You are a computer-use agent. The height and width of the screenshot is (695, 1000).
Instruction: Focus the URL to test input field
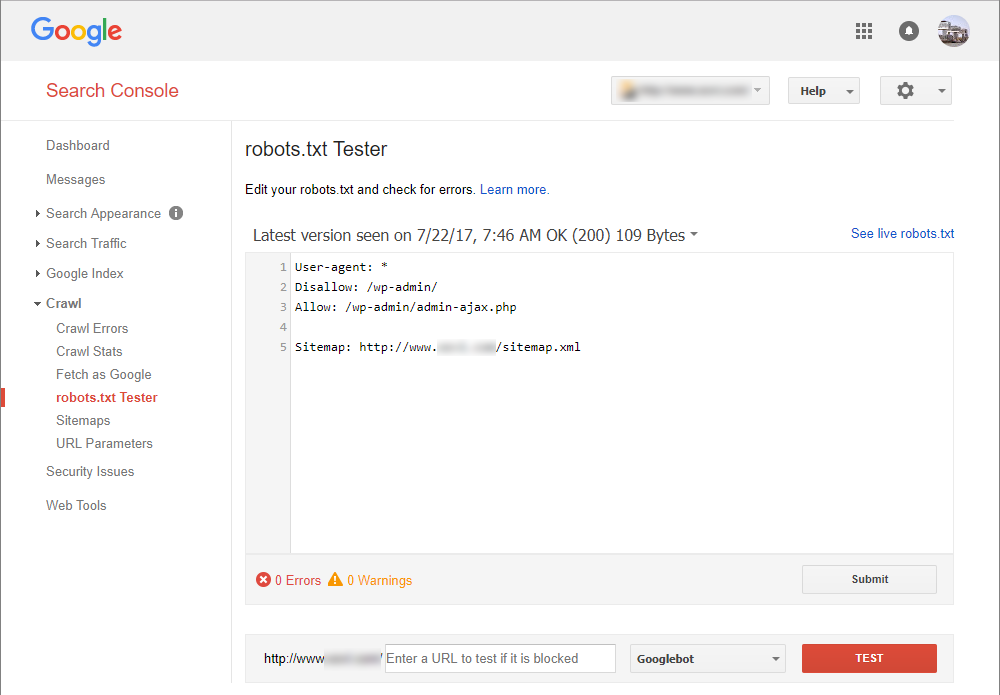click(501, 658)
